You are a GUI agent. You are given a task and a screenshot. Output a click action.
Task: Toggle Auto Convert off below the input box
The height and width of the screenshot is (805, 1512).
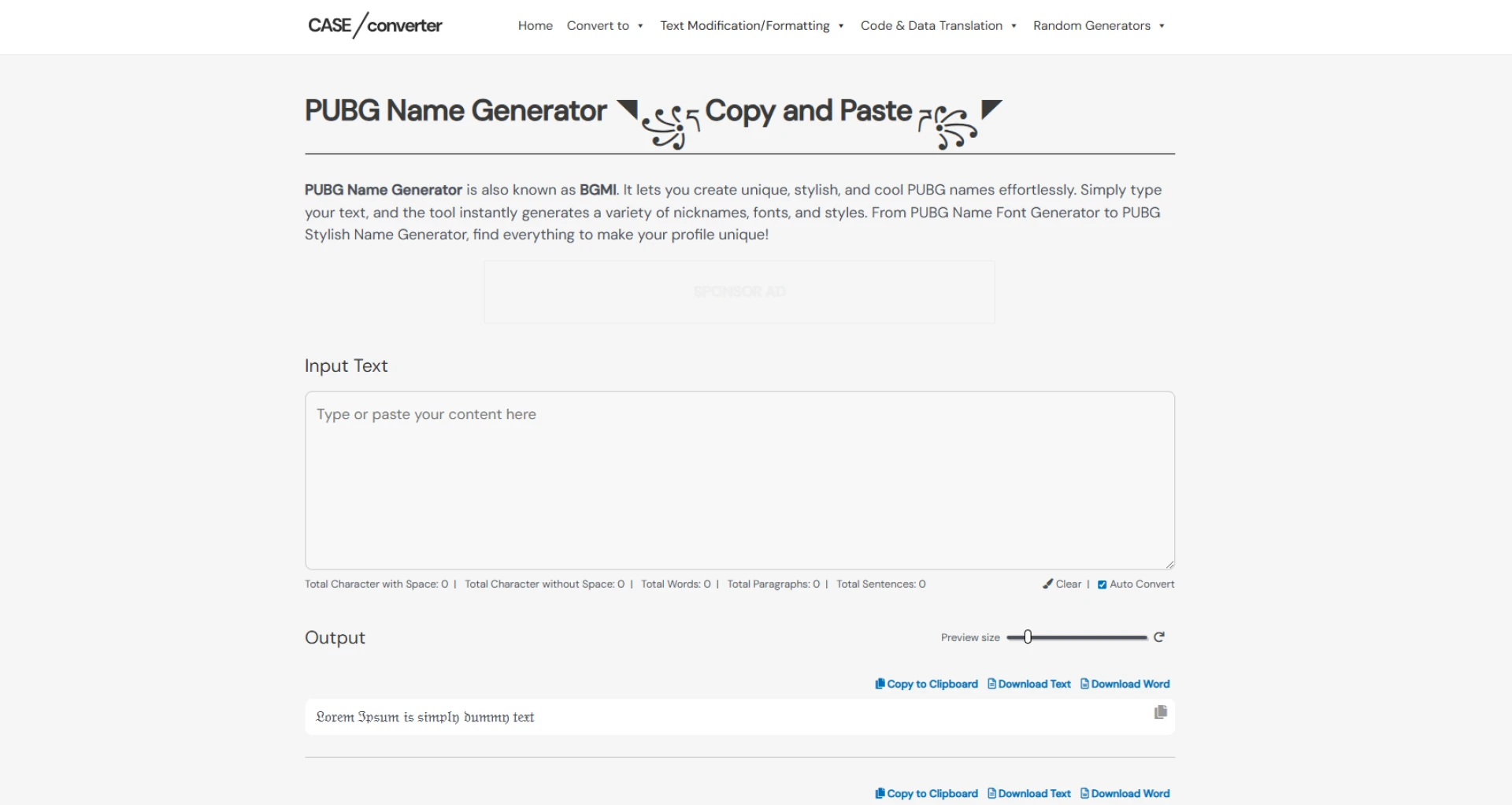[x=1102, y=584]
